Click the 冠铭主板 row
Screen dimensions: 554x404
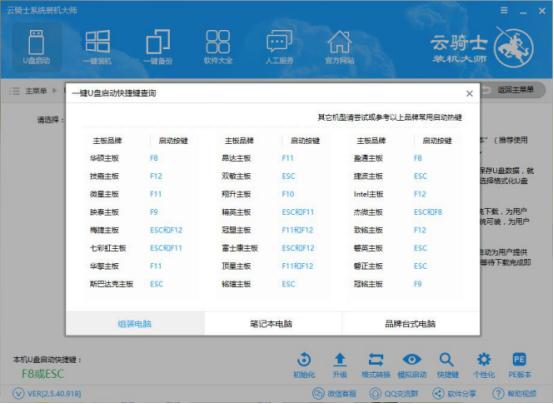pyautogui.click(x=404, y=284)
